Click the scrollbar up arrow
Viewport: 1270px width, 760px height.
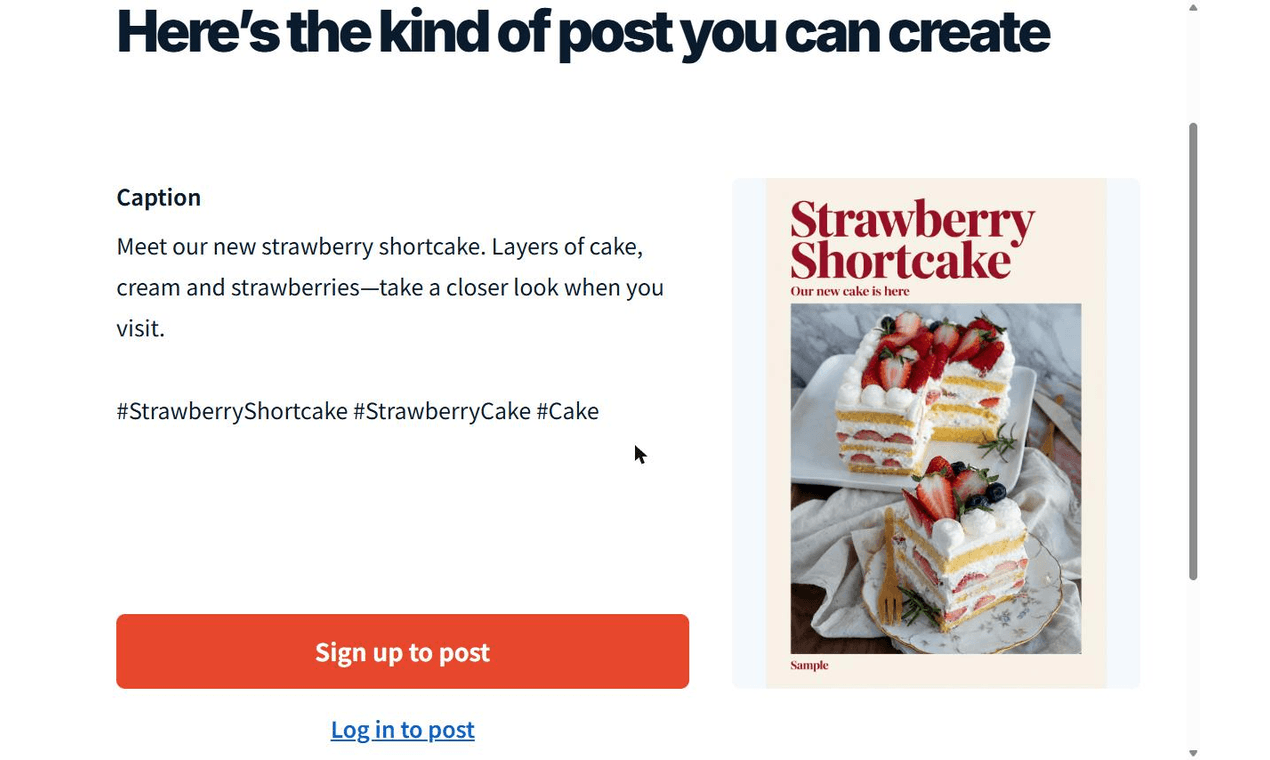(1193, 8)
